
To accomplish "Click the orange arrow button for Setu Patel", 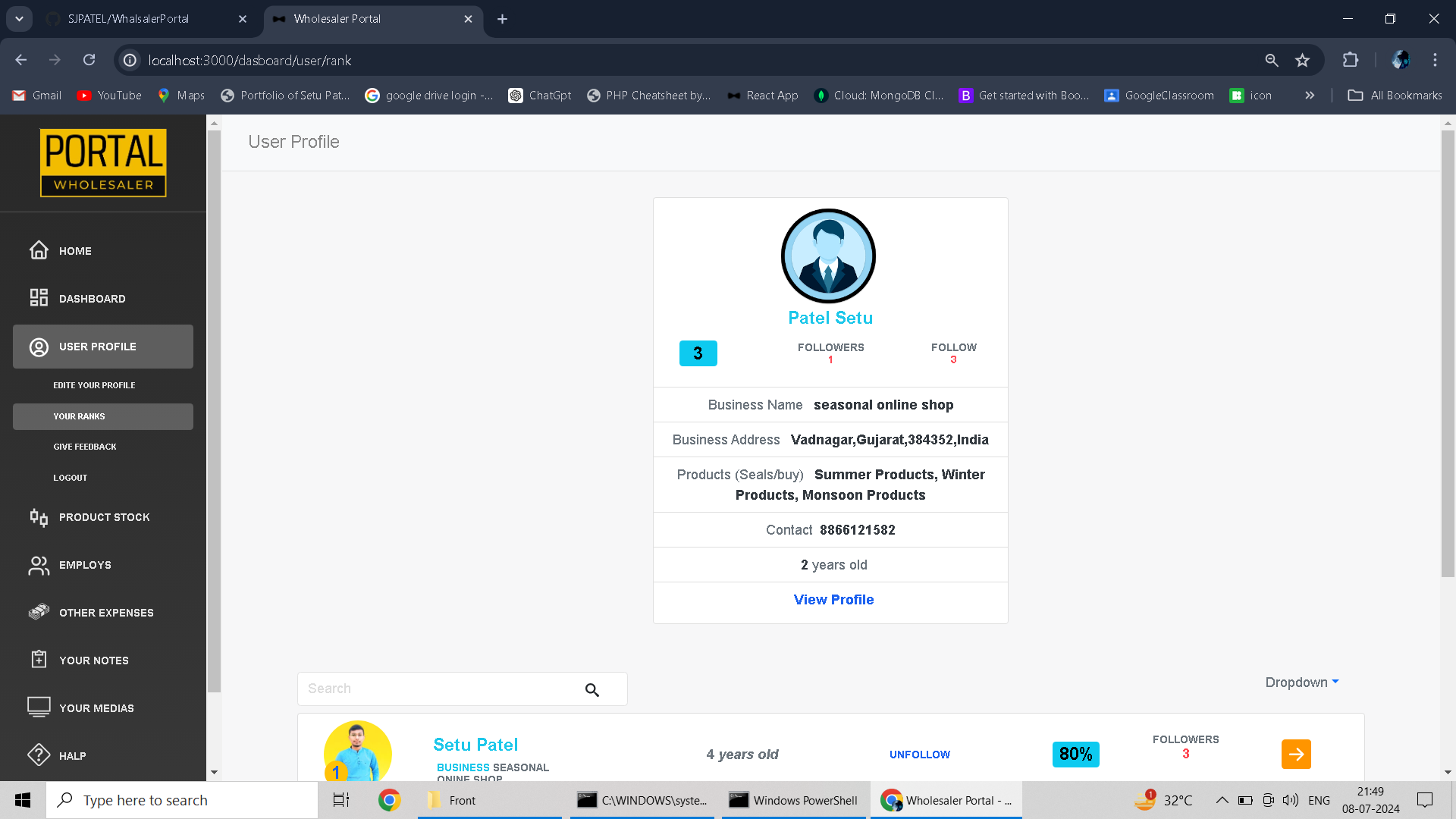I will (x=1295, y=754).
